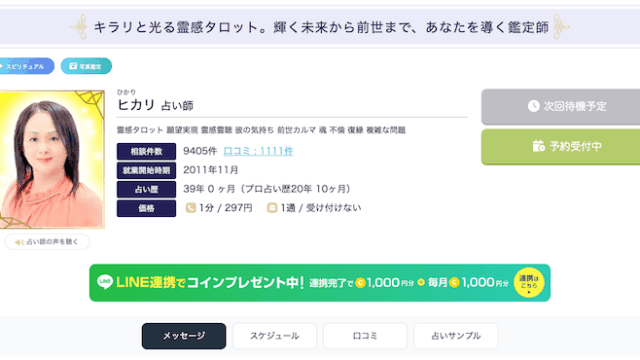The image size is (640, 360).
Task: Switch to the 口コミ tab
Action: point(365,336)
